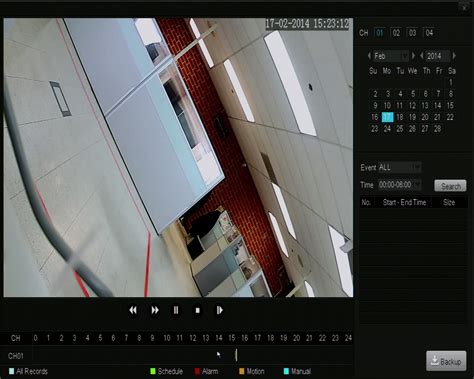Viewport: 474px width, 379px height.
Task: Open the Event ALL dropdown
Action: pyautogui.click(x=399, y=167)
